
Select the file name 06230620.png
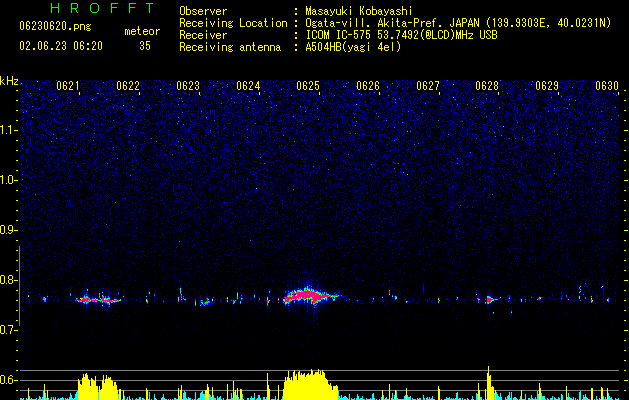[55, 26]
